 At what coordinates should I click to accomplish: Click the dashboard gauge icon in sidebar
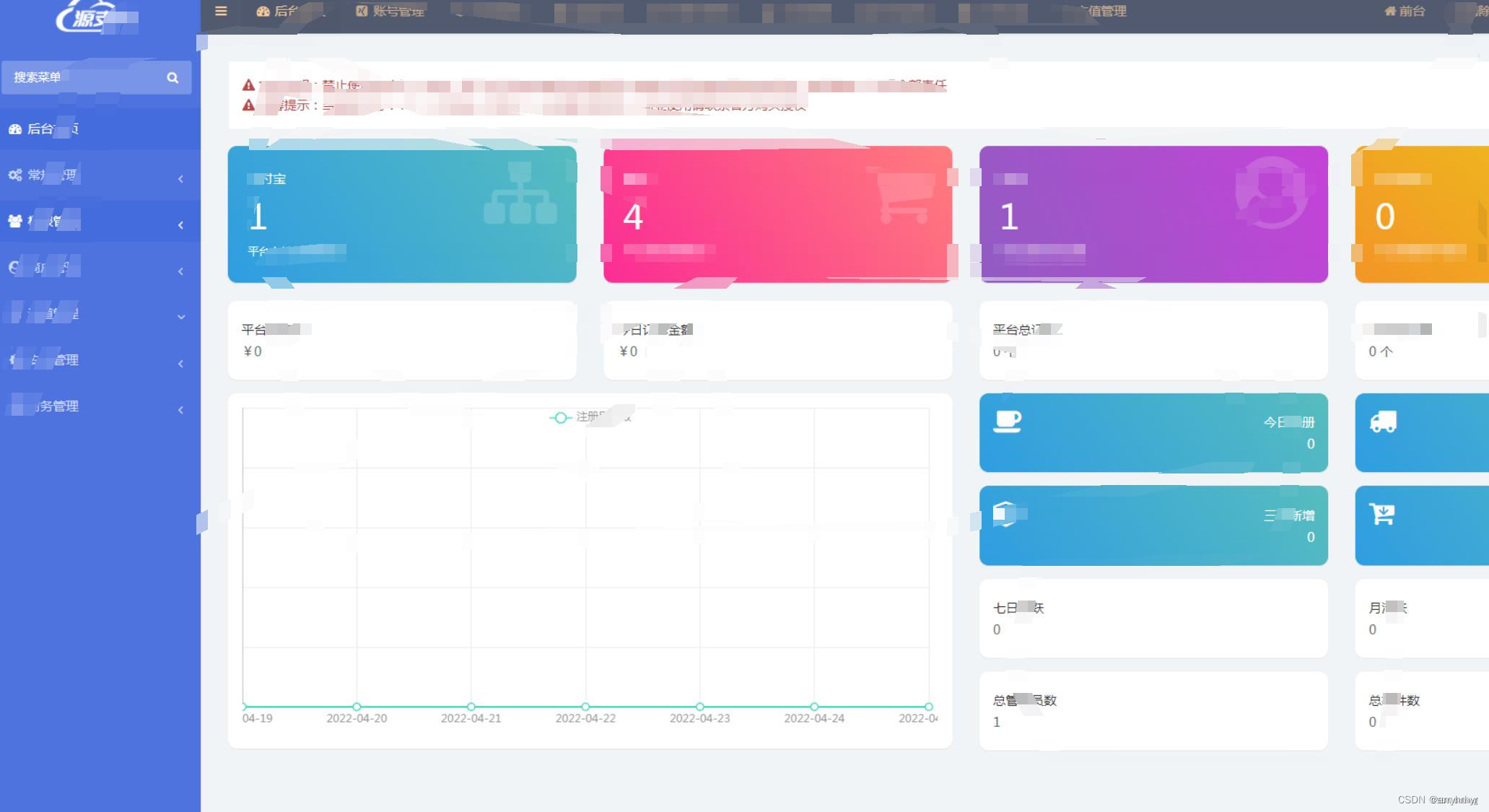(x=15, y=129)
